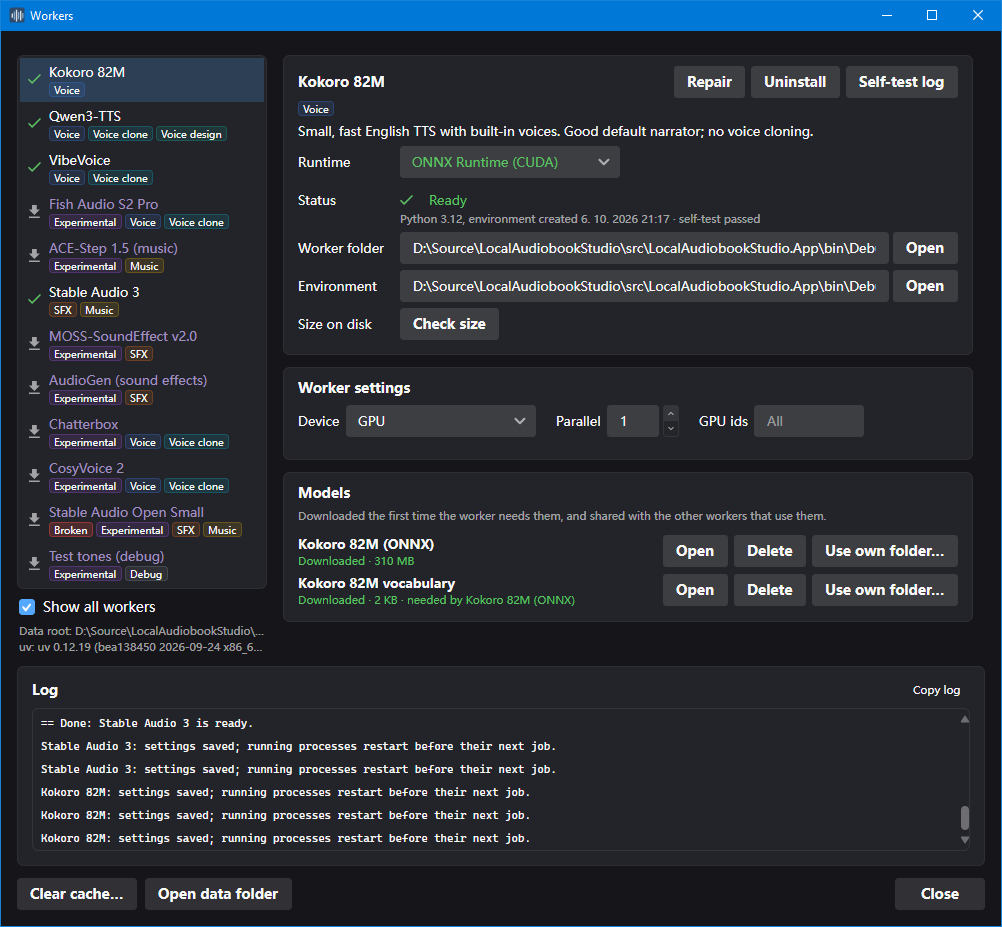This screenshot has width=1002, height=927.
Task: Decrease the Parallel value with down arrow
Action: tap(670, 429)
